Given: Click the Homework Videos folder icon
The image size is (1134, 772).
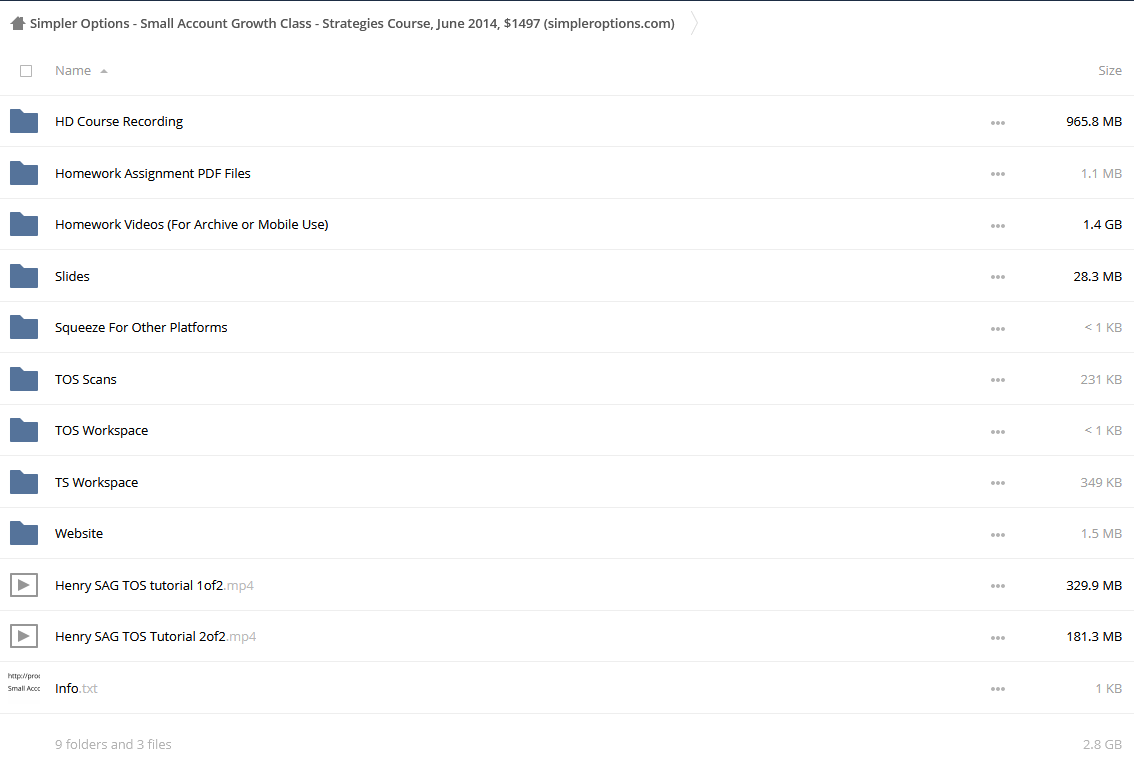Looking at the screenshot, I should (x=24, y=224).
